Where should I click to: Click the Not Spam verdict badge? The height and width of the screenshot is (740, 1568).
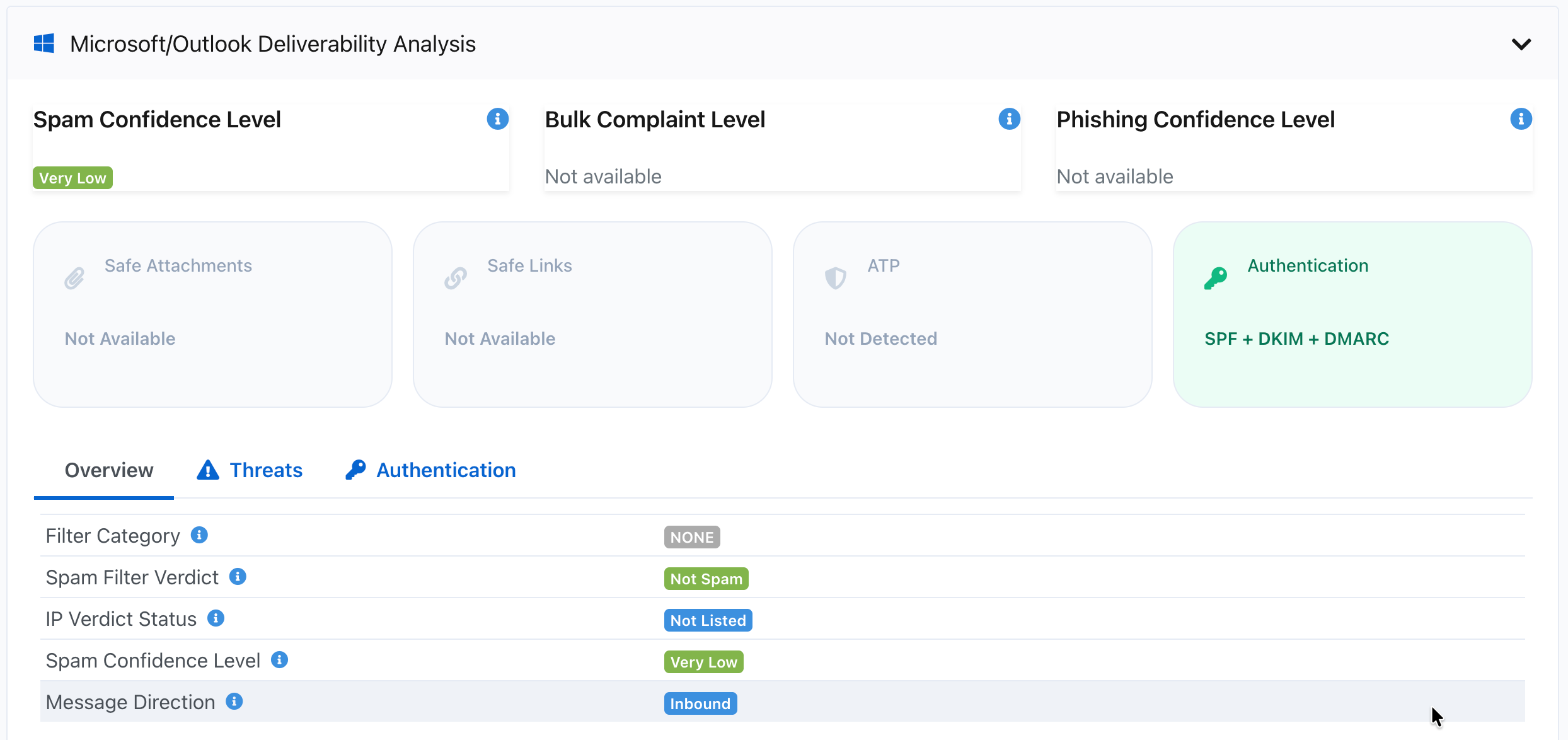coord(706,578)
